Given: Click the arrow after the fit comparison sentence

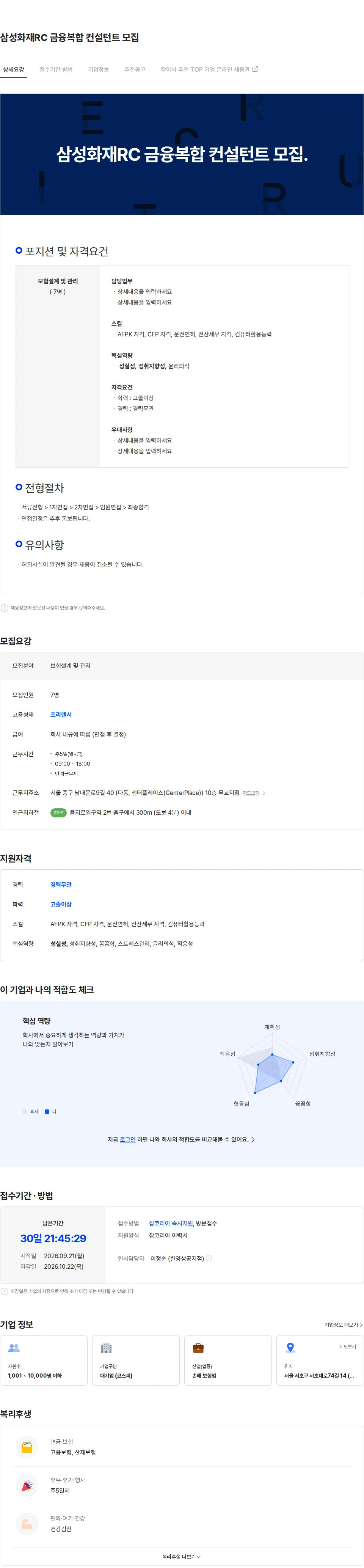Looking at the screenshot, I should pyautogui.click(x=253, y=1139).
